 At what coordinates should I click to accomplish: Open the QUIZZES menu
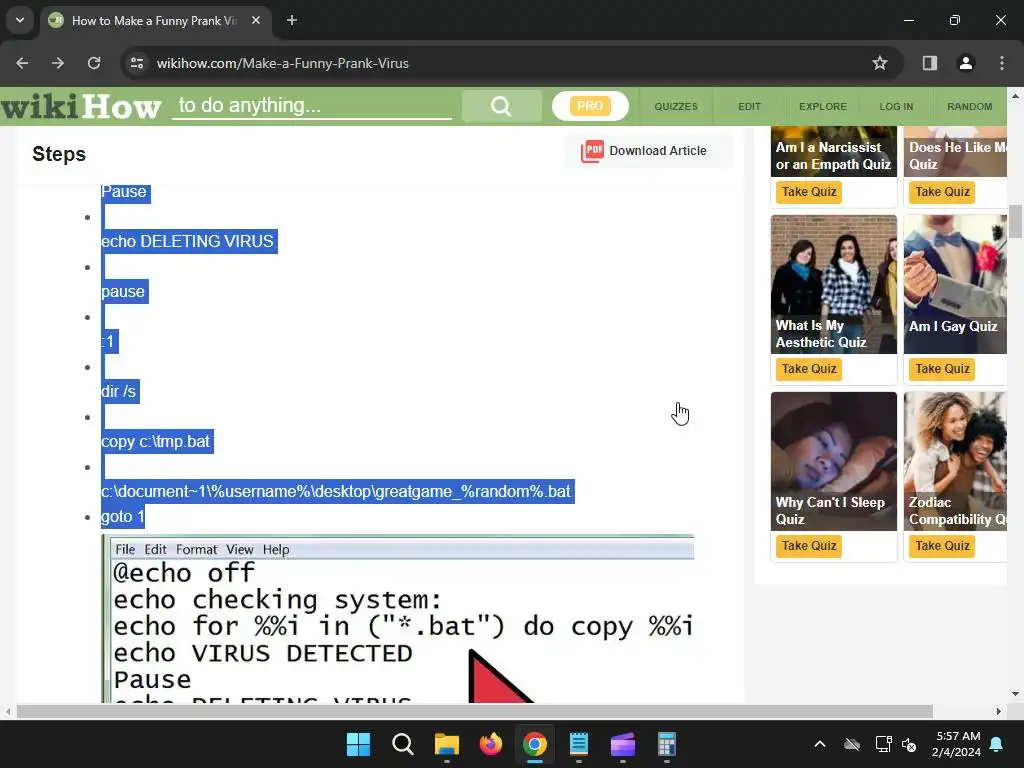676,106
